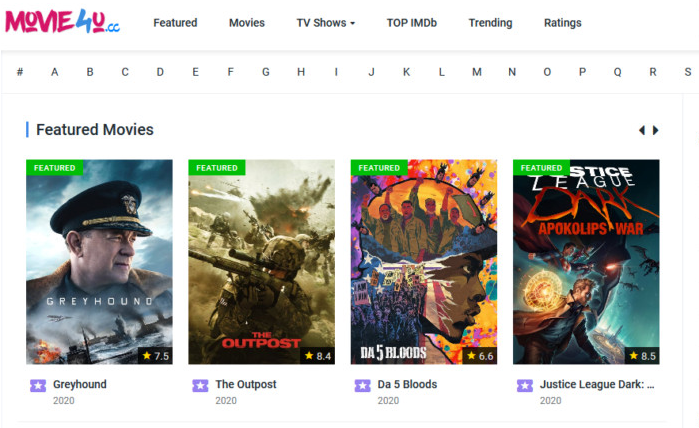Open the 8.5 rating badge on Justice League poster
Screen dimensions: 699x428
[642, 356]
